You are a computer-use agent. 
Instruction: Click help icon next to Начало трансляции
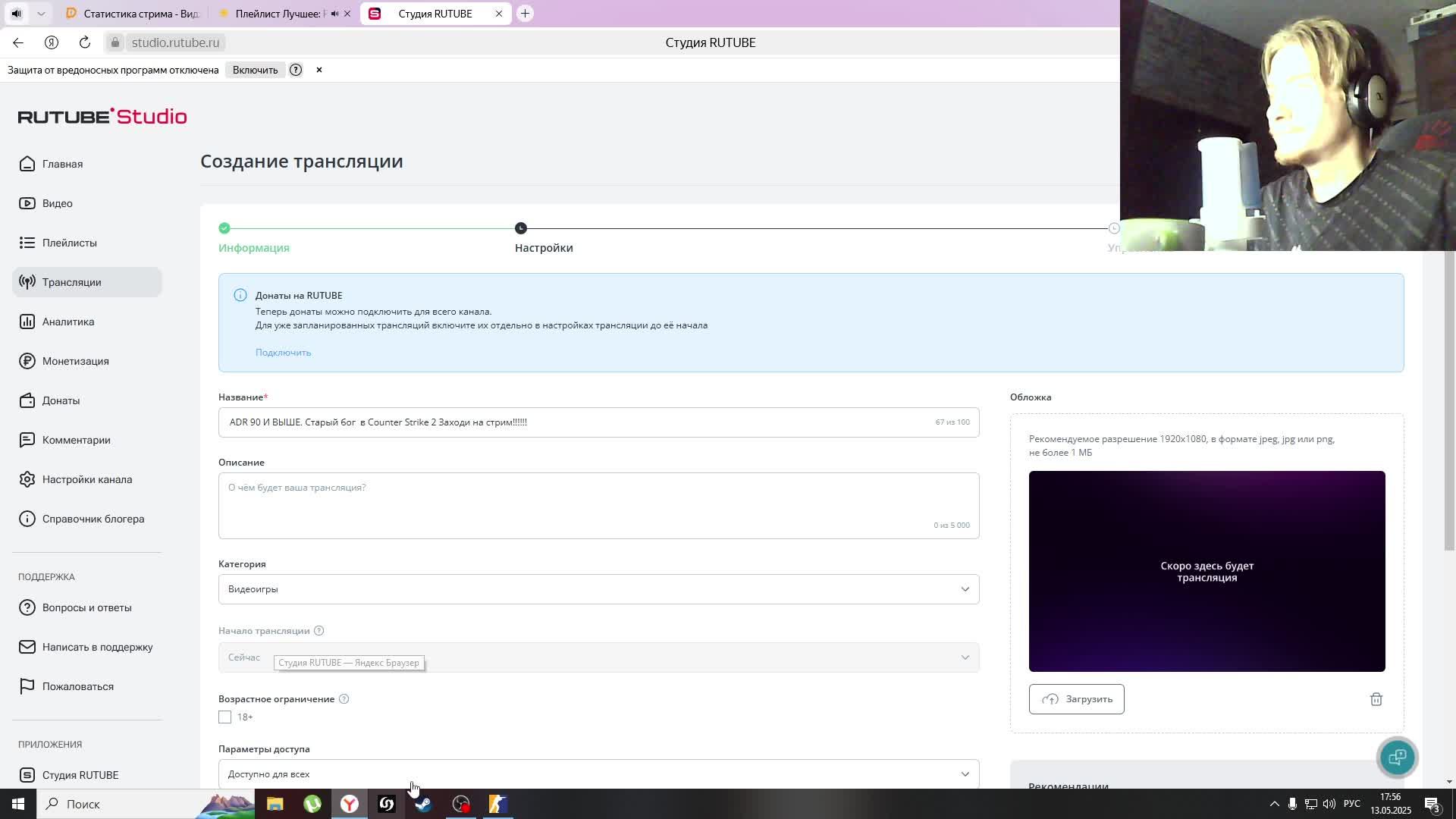[x=319, y=631]
